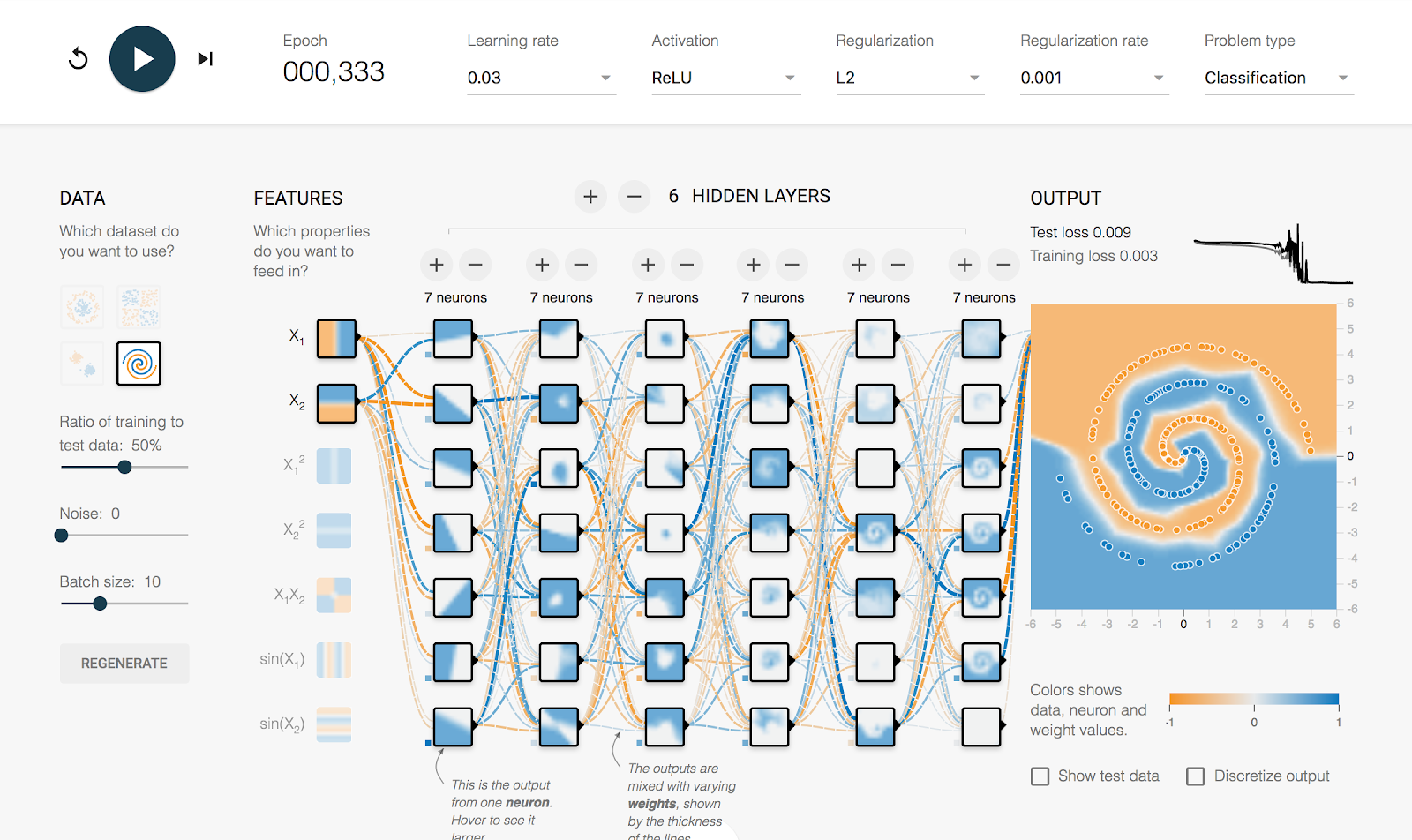Screen dimensions: 1412x840
Task: Open the Activation dropdown
Action: pos(724,78)
